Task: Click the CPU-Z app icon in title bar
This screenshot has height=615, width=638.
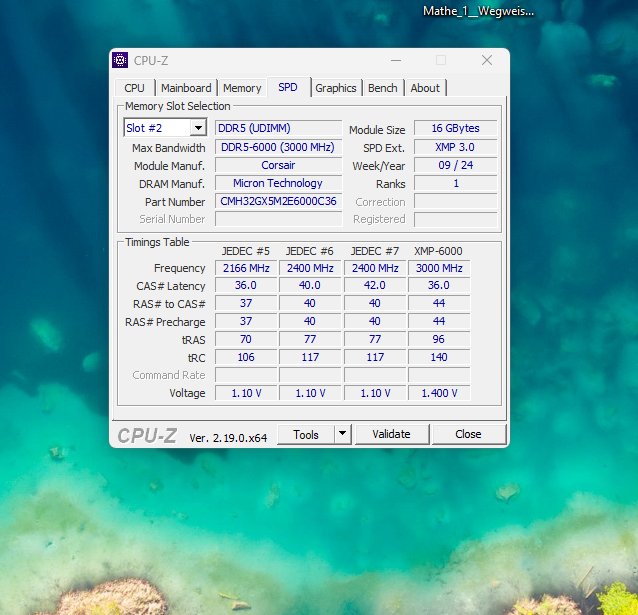Action: (x=120, y=60)
